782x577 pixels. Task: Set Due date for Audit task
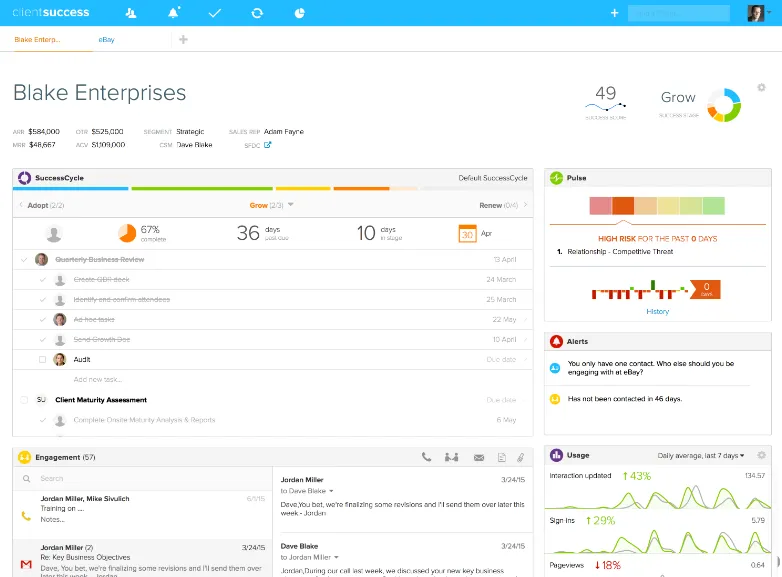click(x=501, y=359)
